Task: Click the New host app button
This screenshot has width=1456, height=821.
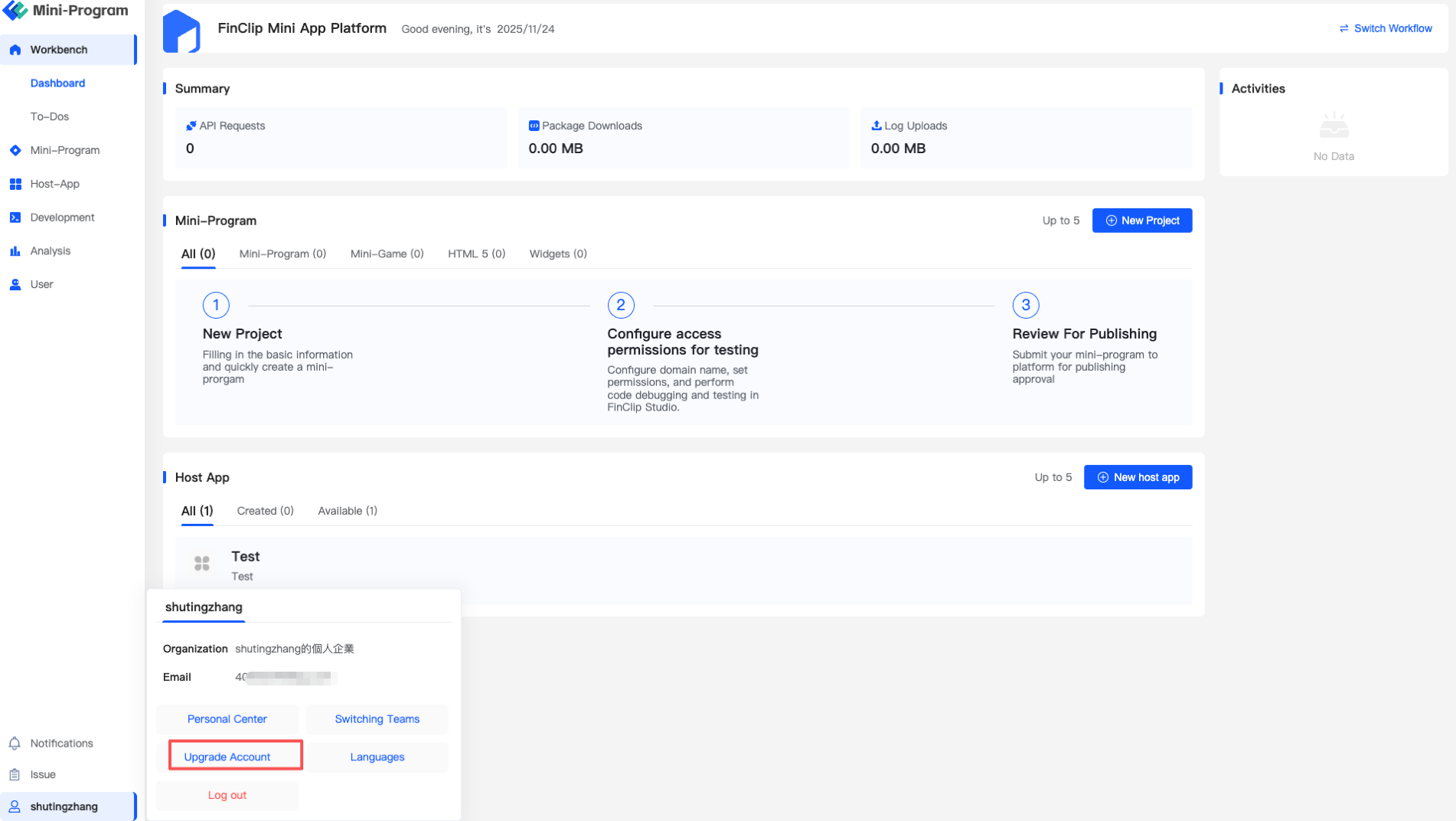Action: 1138,477
